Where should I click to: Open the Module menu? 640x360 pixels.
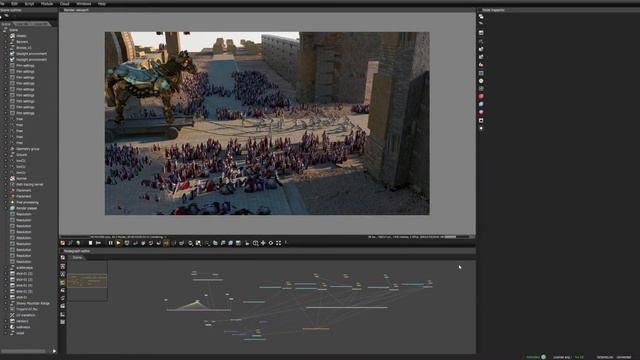[x=47, y=3]
